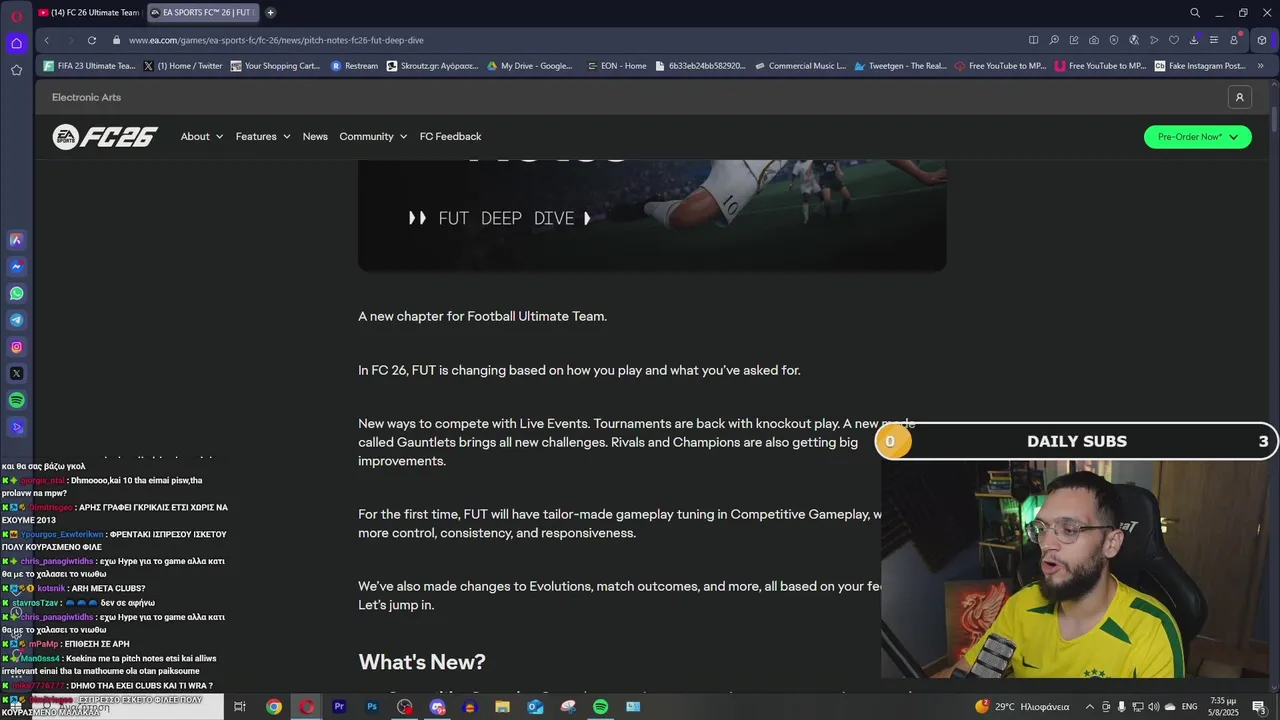1280x720 pixels.
Task: Open Aria AI sidebar icon
Action: 16,240
